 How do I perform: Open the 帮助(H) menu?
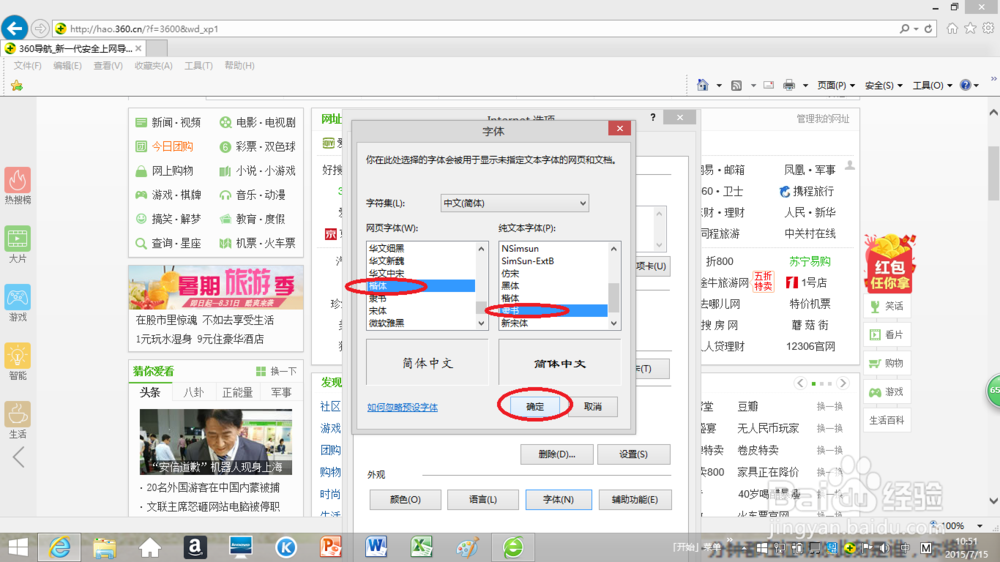(x=239, y=66)
